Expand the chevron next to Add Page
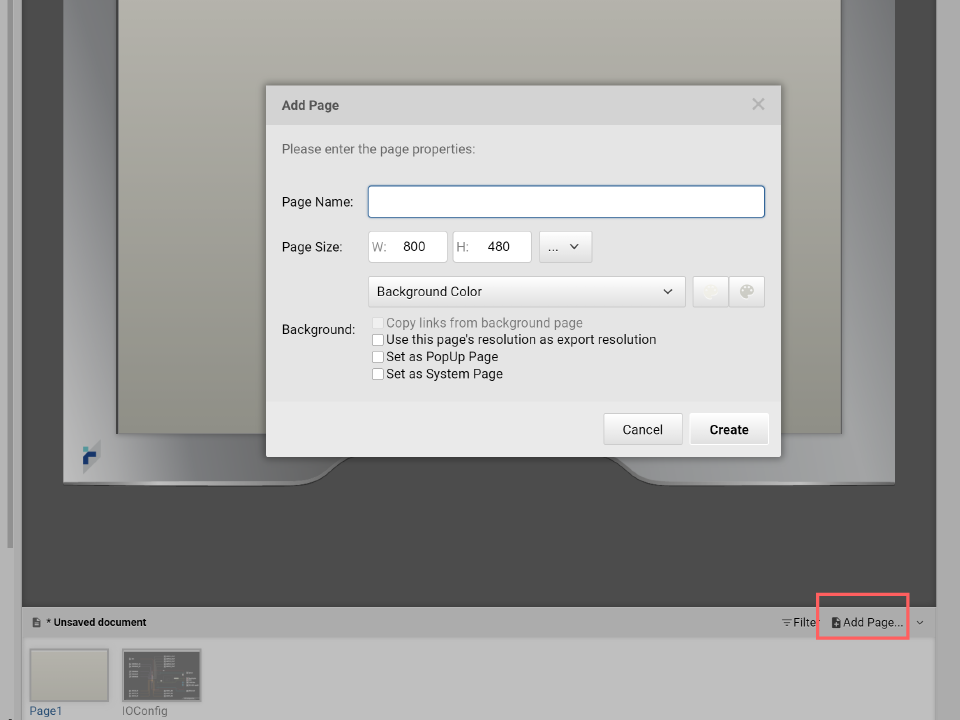 [x=920, y=623]
